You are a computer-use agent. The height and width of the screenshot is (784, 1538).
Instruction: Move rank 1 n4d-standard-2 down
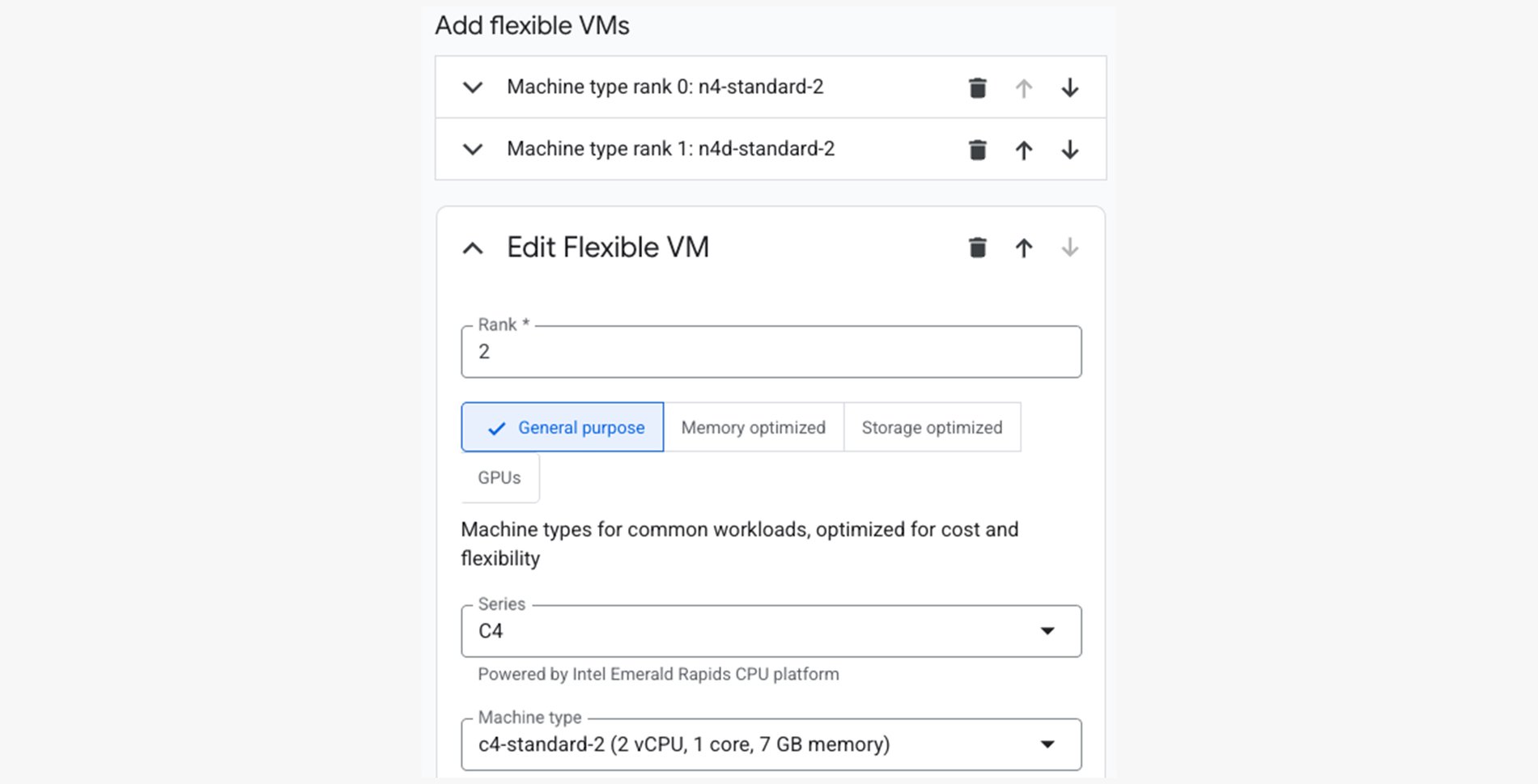click(1069, 150)
